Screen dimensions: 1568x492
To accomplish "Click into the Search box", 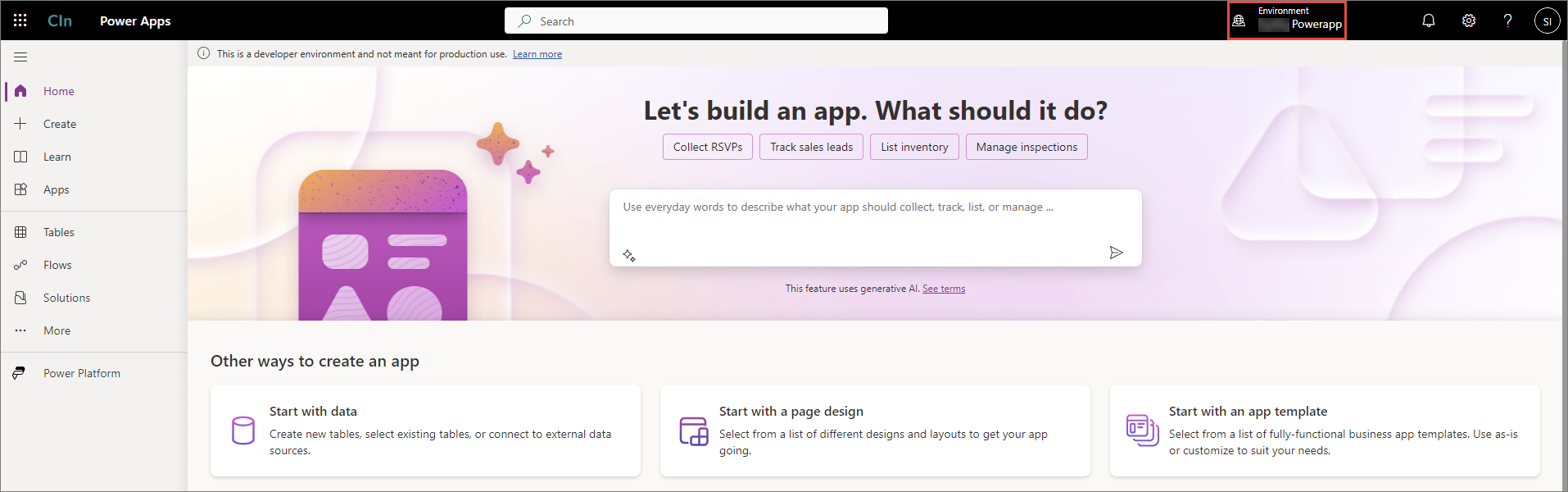I will (696, 20).
